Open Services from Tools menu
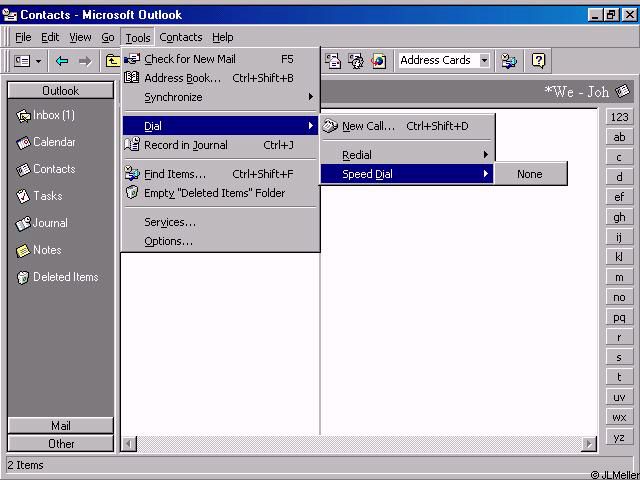Viewport: 640px width, 480px height. [x=220, y=222]
